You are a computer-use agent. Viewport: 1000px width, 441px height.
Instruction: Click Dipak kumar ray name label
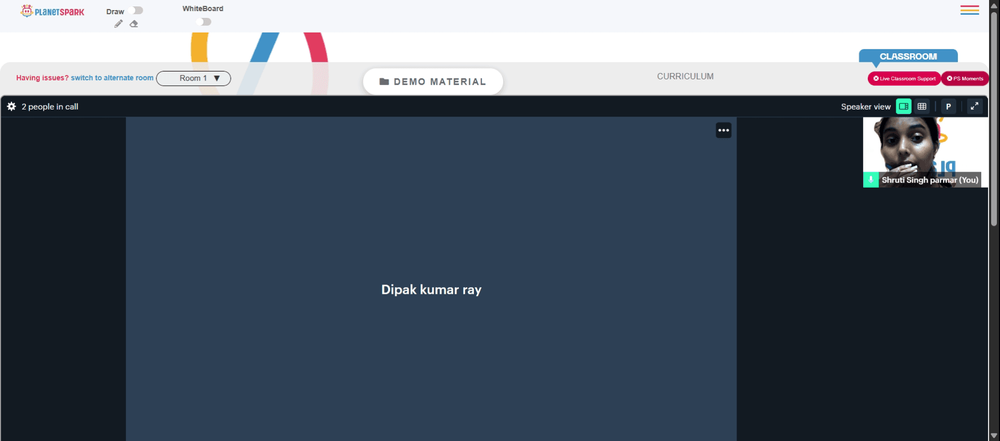pos(431,290)
